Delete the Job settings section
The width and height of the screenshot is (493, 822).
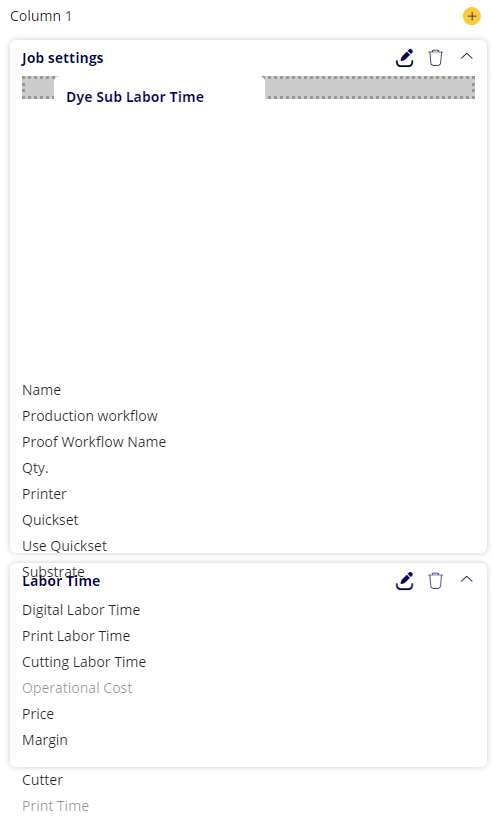tap(435, 58)
